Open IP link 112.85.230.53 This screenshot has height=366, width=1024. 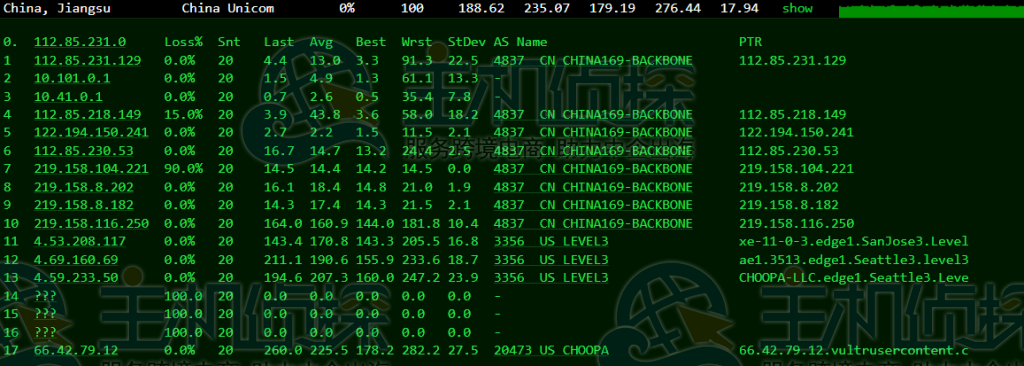tap(84, 151)
